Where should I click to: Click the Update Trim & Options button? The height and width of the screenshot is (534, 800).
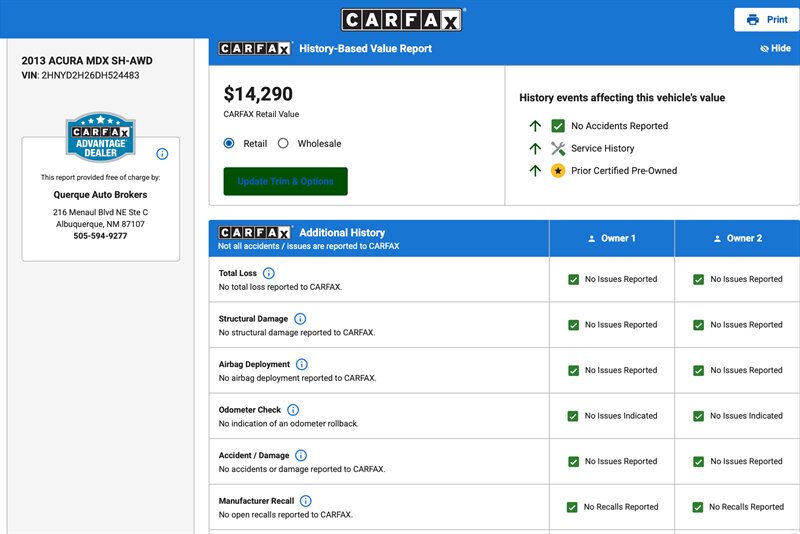(285, 182)
